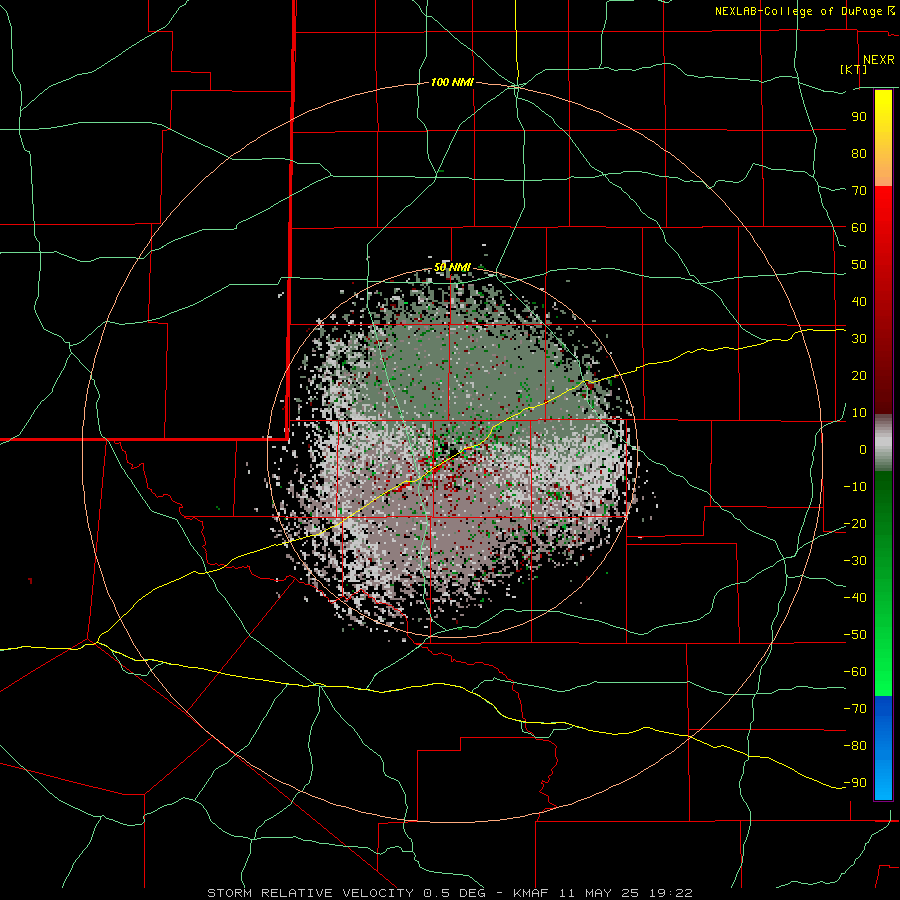The width and height of the screenshot is (900, 900).
Task: Click the storm relative velocity caption text
Action: pos(449,893)
